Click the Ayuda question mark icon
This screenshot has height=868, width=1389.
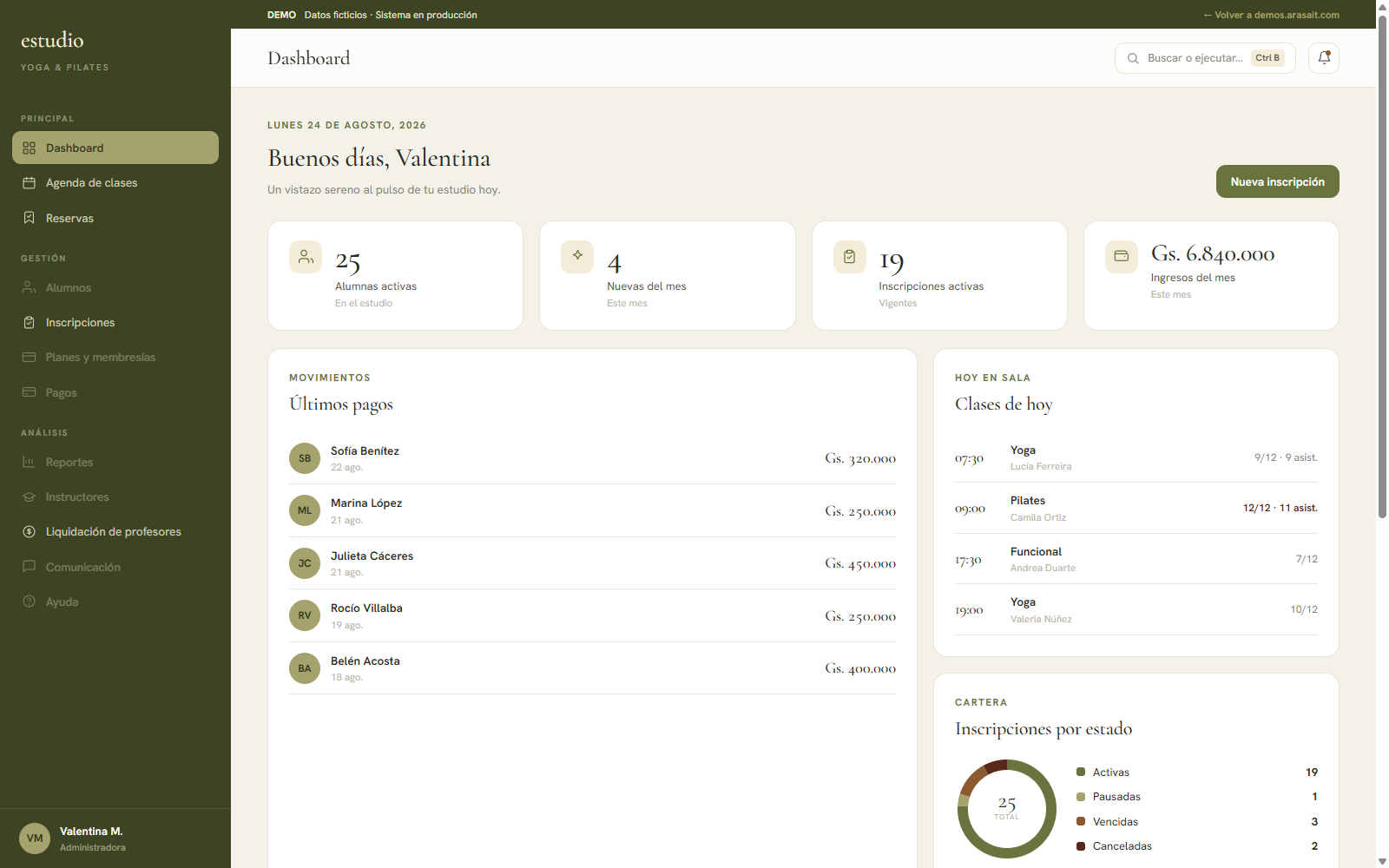coord(29,602)
